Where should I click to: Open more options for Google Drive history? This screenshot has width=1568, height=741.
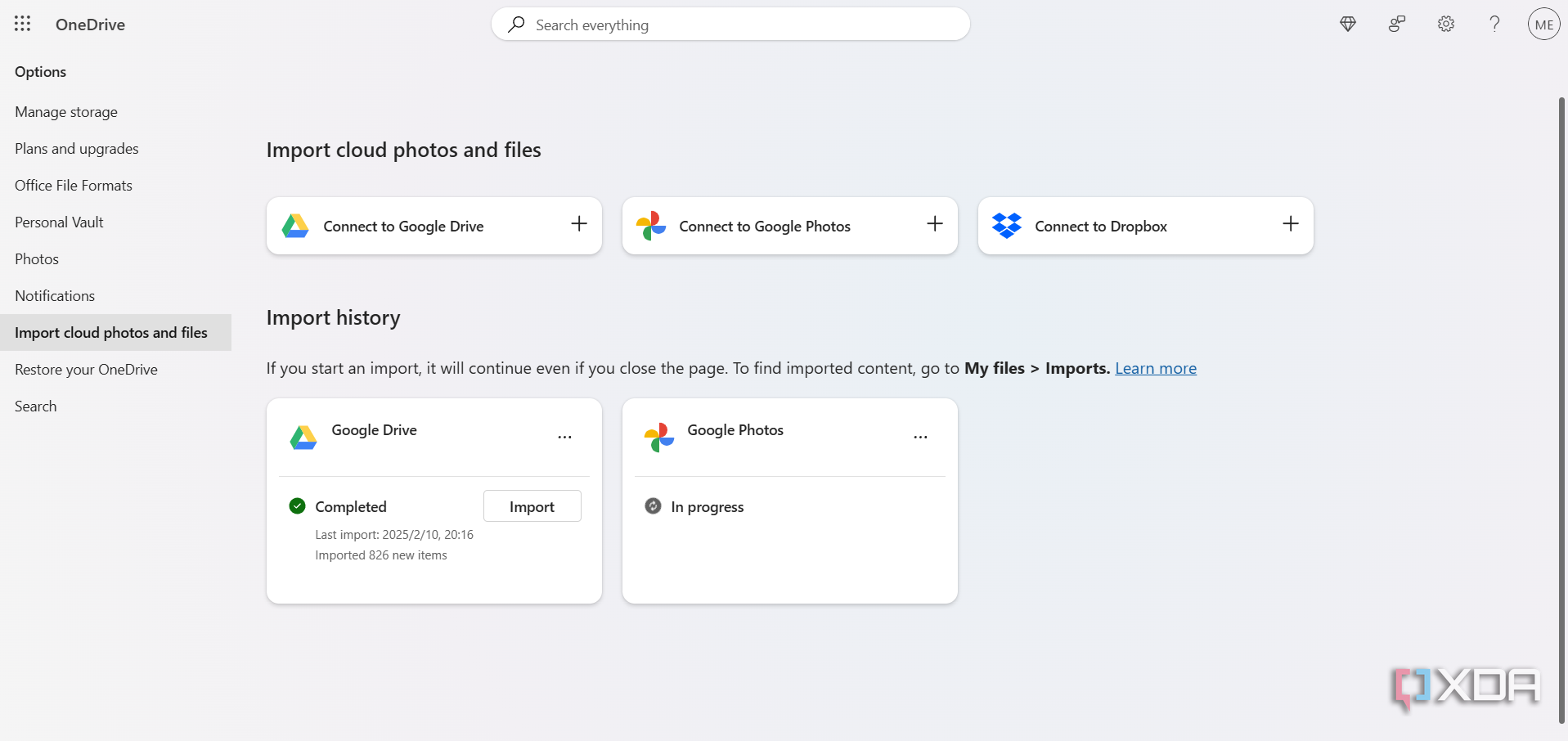(565, 437)
